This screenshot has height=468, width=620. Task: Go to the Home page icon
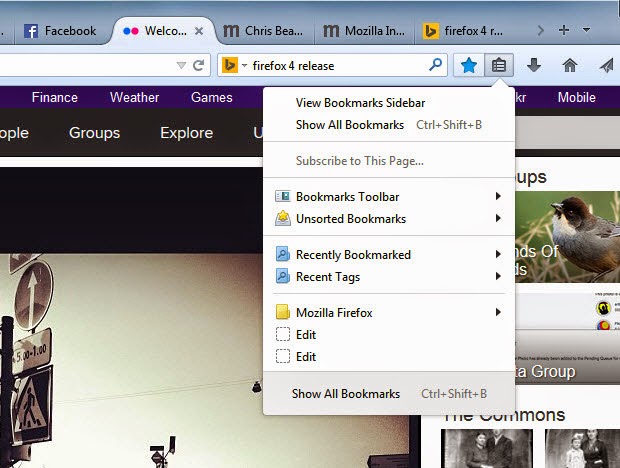(x=569, y=65)
